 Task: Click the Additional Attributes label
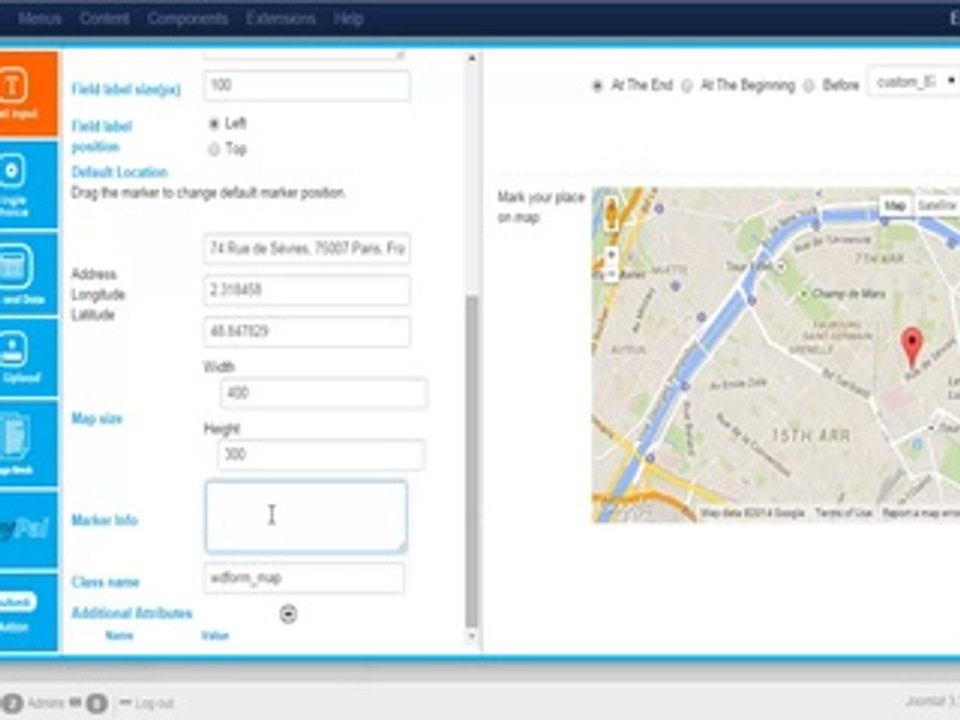pyautogui.click(x=132, y=613)
